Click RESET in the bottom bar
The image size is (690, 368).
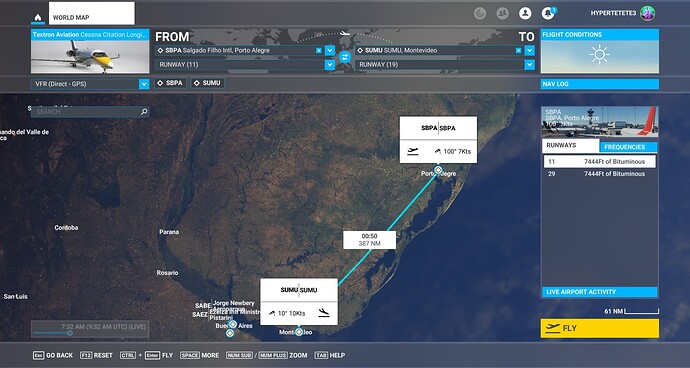click(96, 355)
